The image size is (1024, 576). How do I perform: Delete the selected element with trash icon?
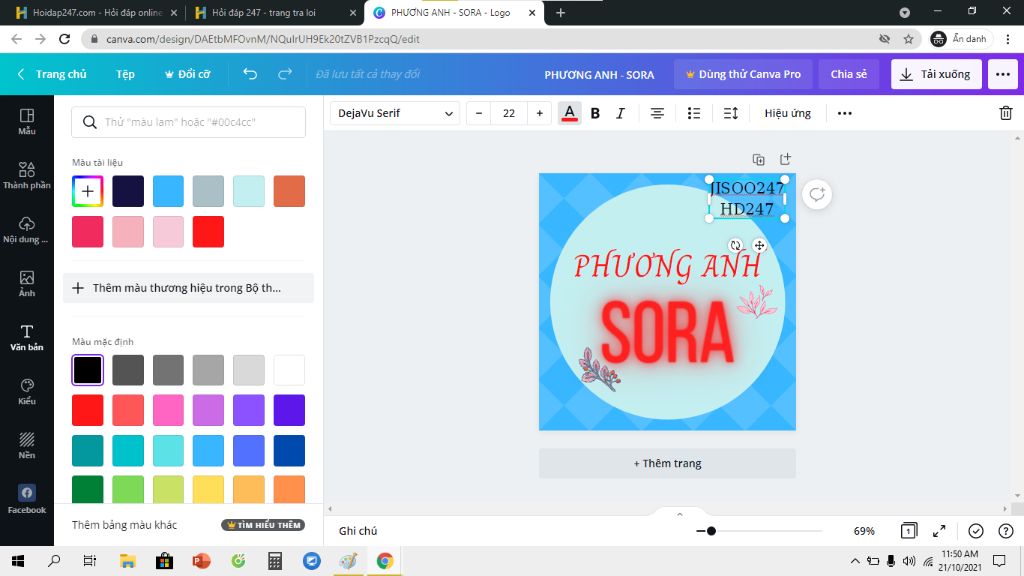point(1006,113)
